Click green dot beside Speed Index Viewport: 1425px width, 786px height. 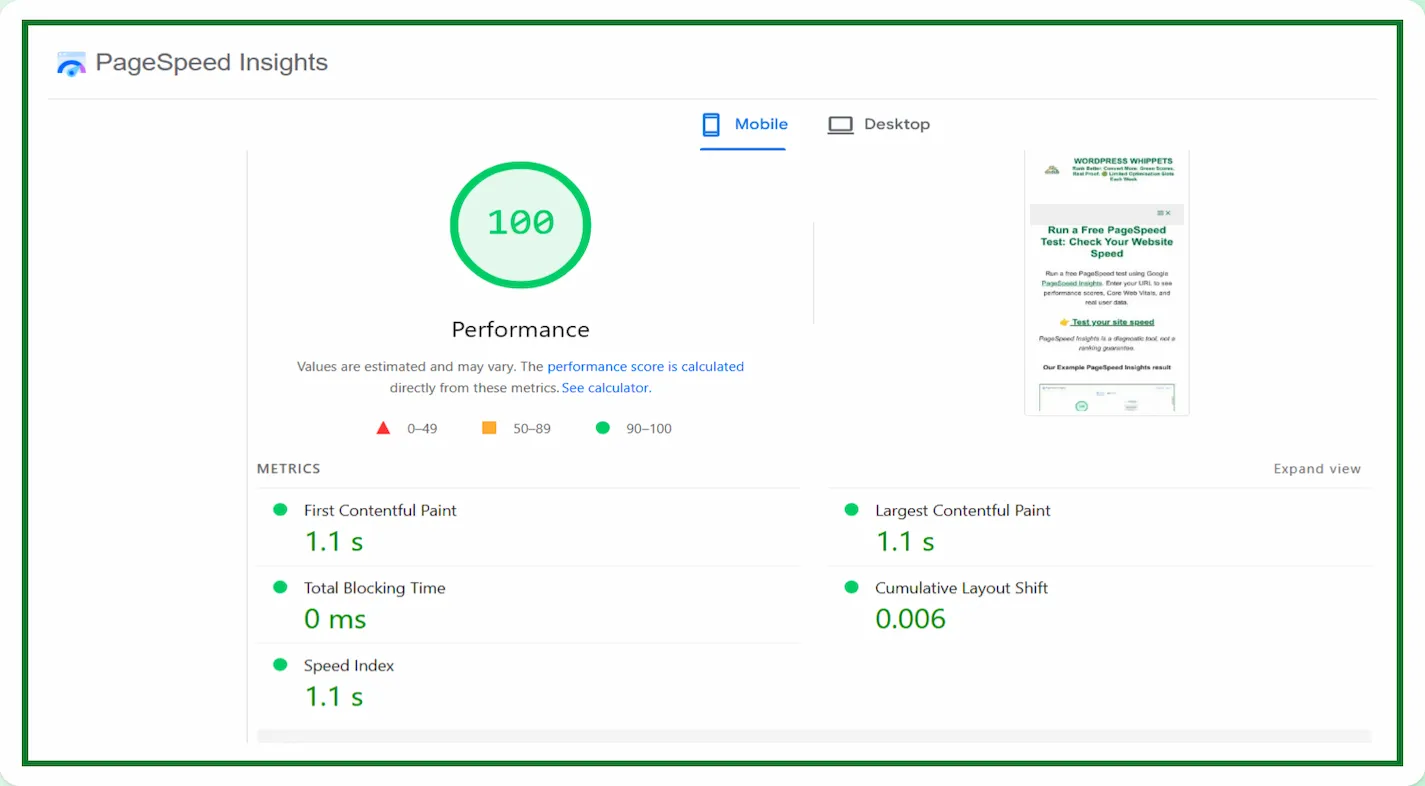280,665
